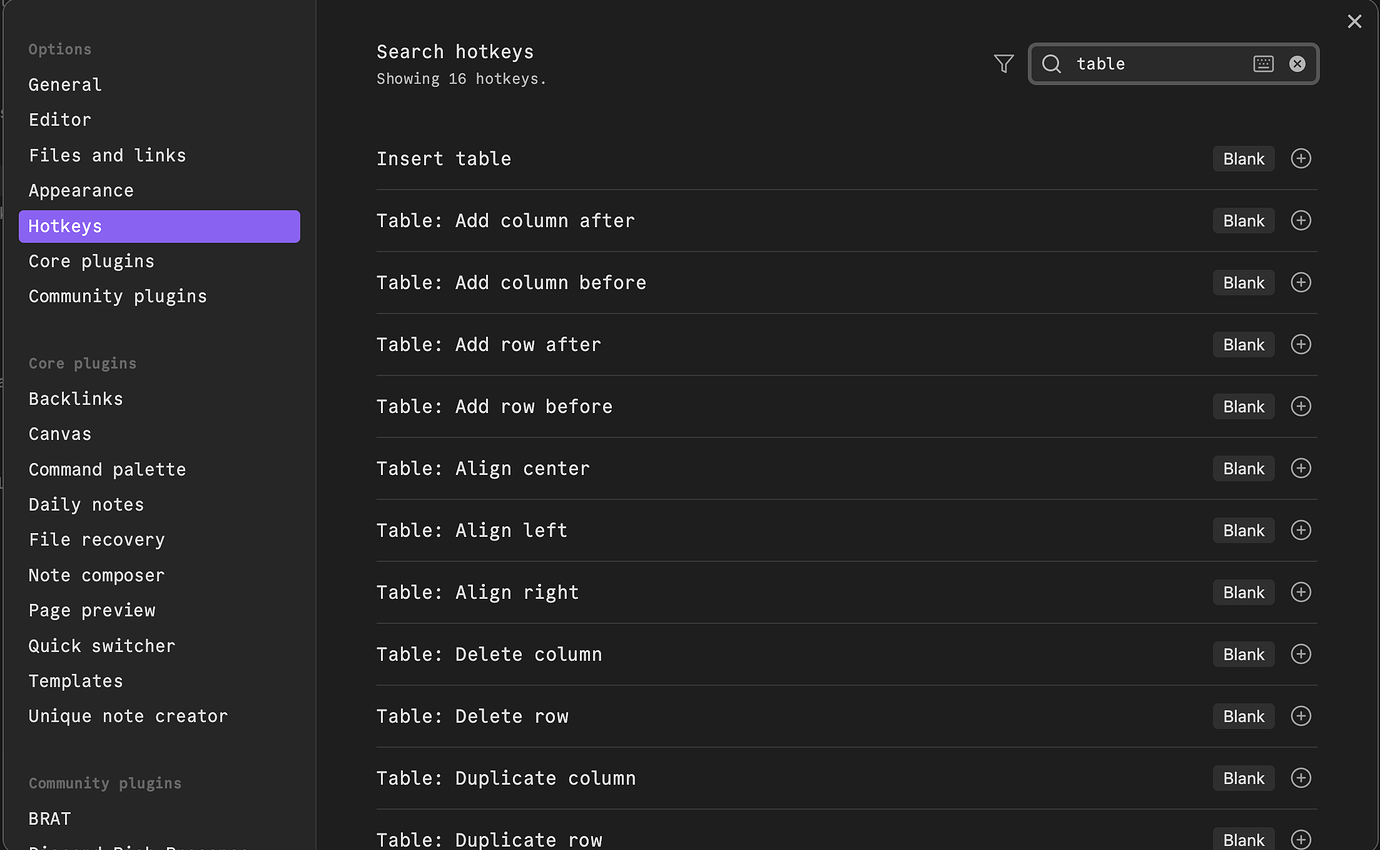Viewport: 1380px width, 850px height.
Task: Click the keyboard icon in search field
Action: tap(1263, 64)
